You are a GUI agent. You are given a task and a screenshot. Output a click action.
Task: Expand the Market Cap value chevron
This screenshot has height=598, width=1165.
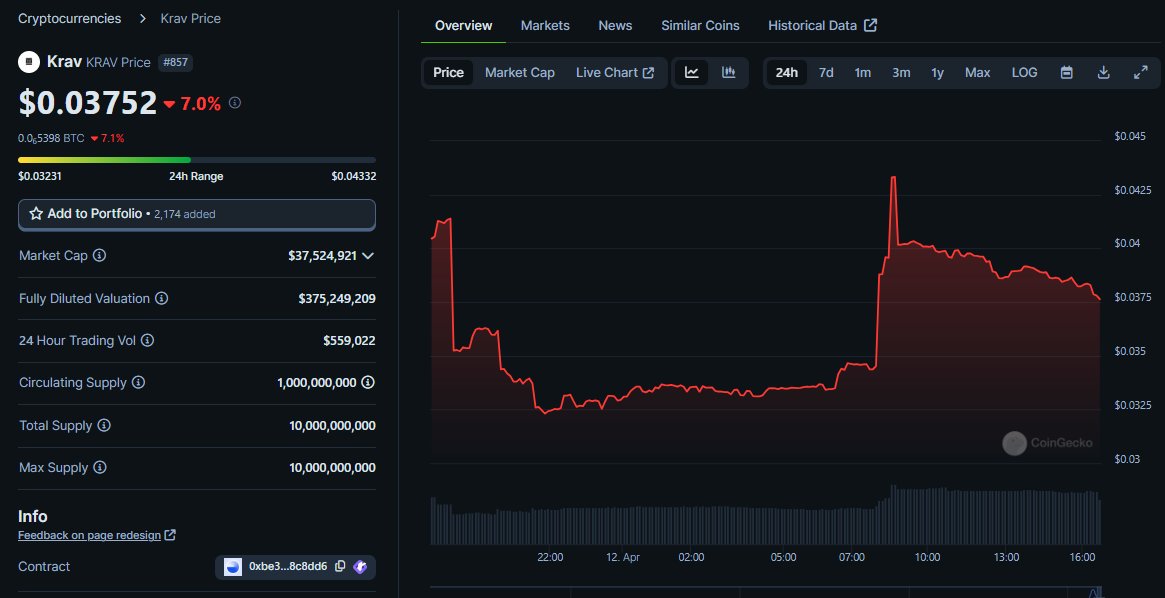[x=367, y=256]
